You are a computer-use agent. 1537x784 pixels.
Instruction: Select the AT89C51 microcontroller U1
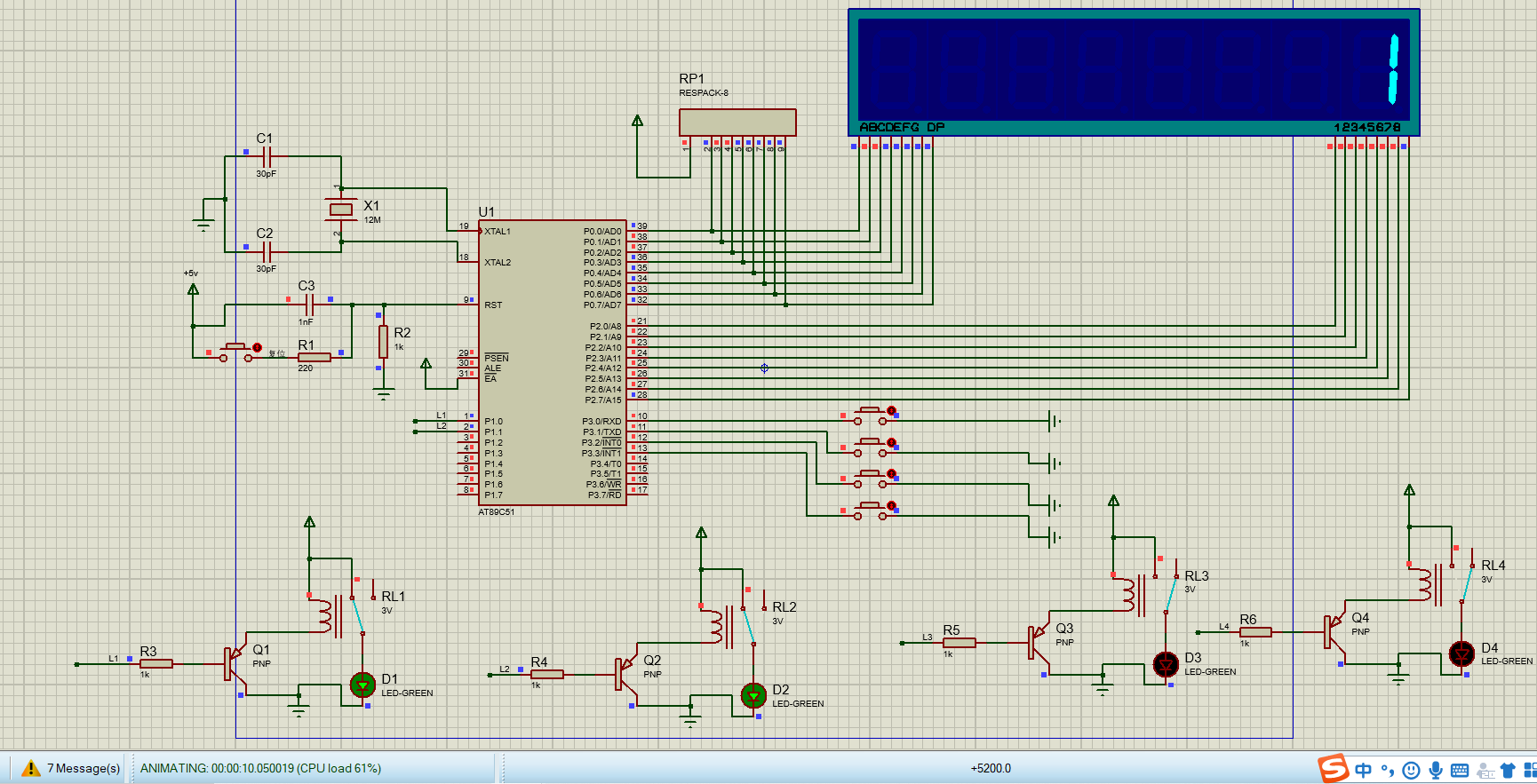552,362
